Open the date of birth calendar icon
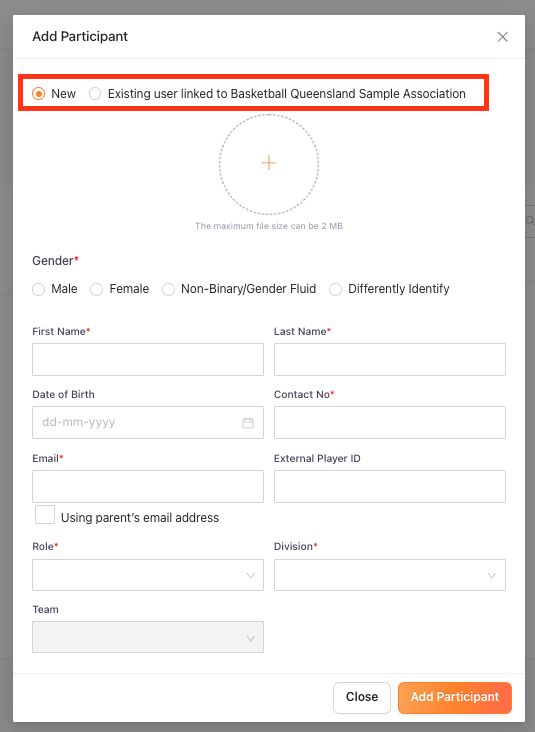This screenshot has width=535, height=732. click(x=248, y=423)
